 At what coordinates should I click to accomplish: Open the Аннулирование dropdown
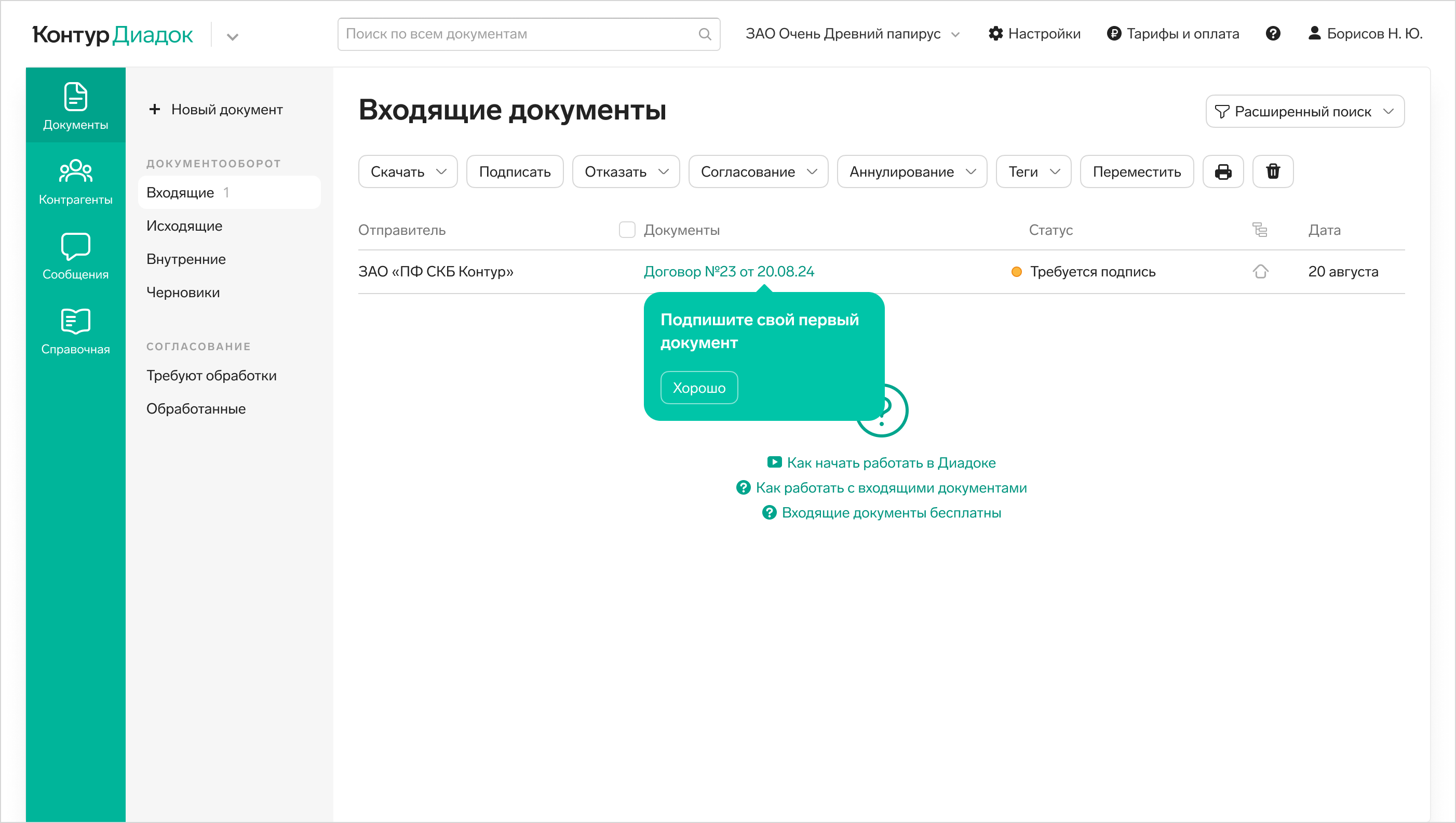912,171
